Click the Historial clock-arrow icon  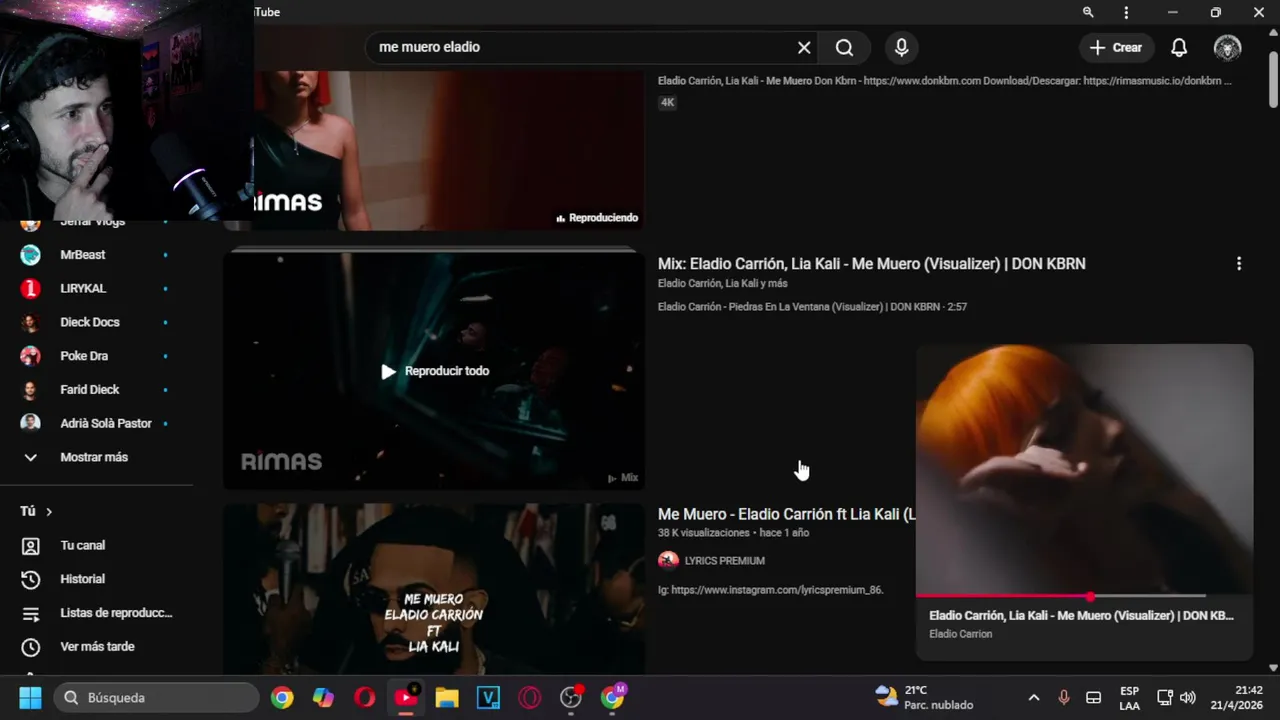[31, 580]
